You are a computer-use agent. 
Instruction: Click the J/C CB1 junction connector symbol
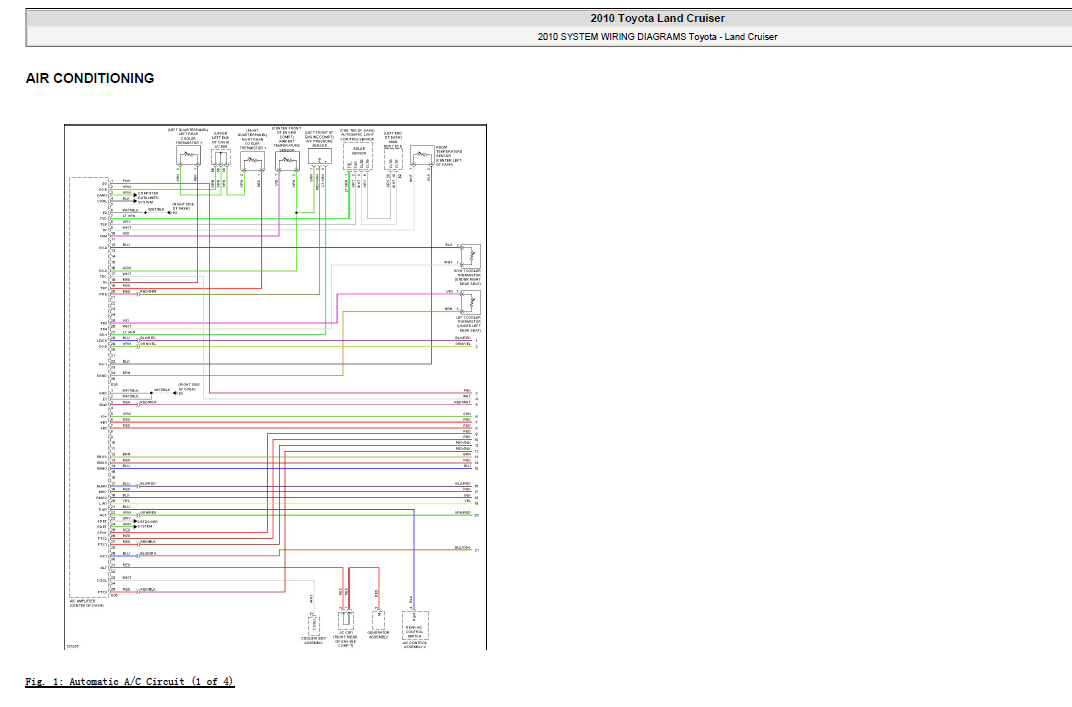tap(346, 621)
